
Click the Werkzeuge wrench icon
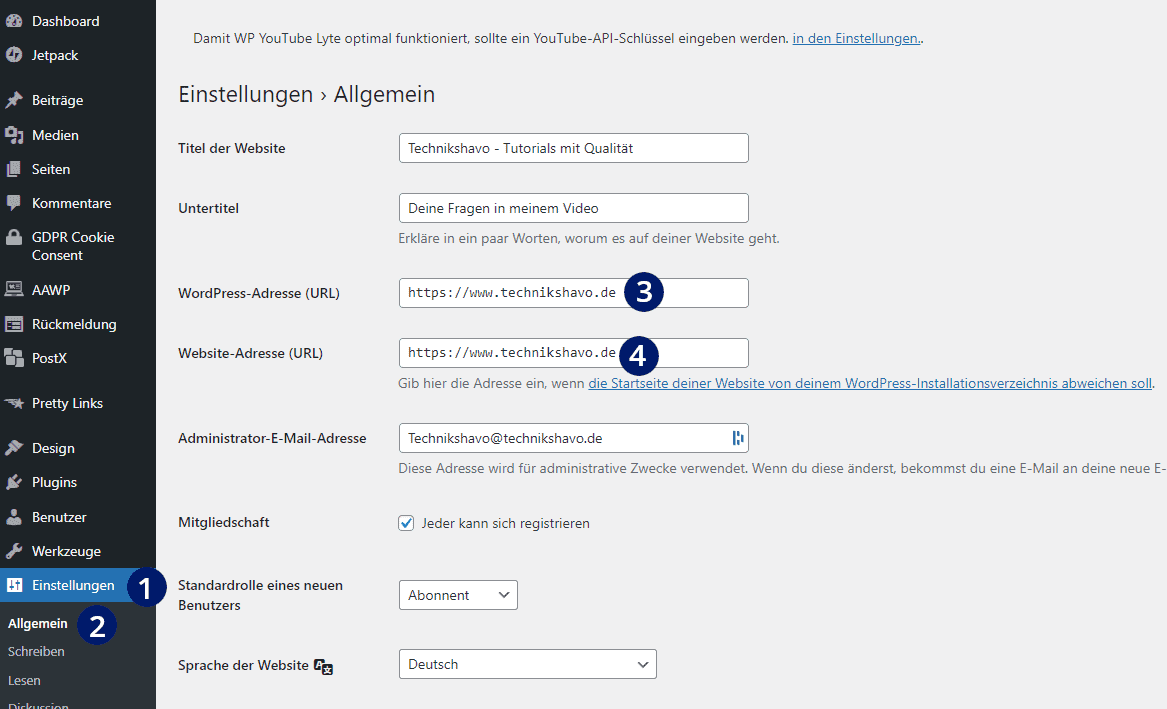click(14, 551)
